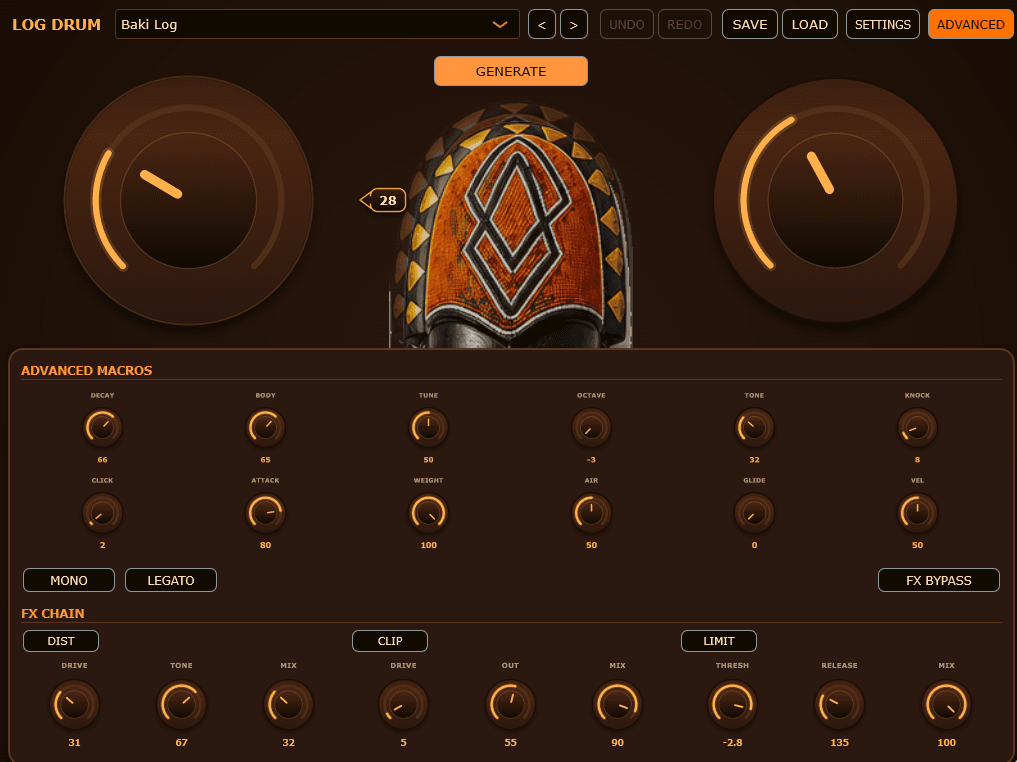Toggle the CLIP effect
The width and height of the screenshot is (1017, 762).
(390, 641)
